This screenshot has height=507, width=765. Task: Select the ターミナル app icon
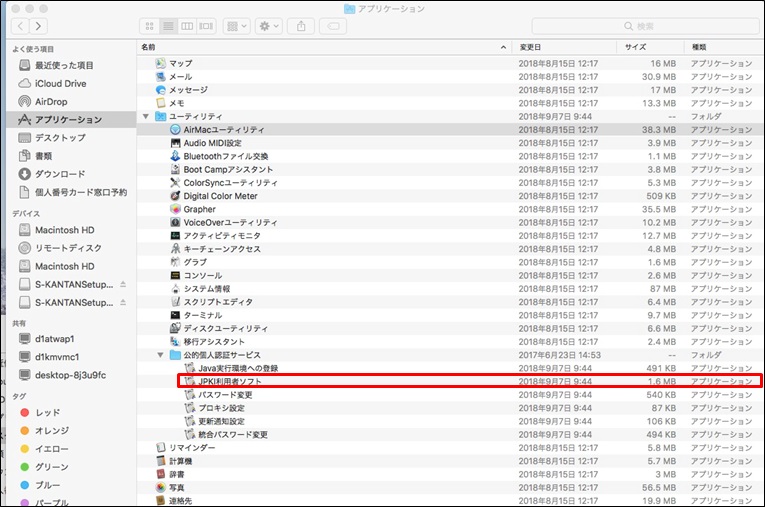click(x=175, y=315)
